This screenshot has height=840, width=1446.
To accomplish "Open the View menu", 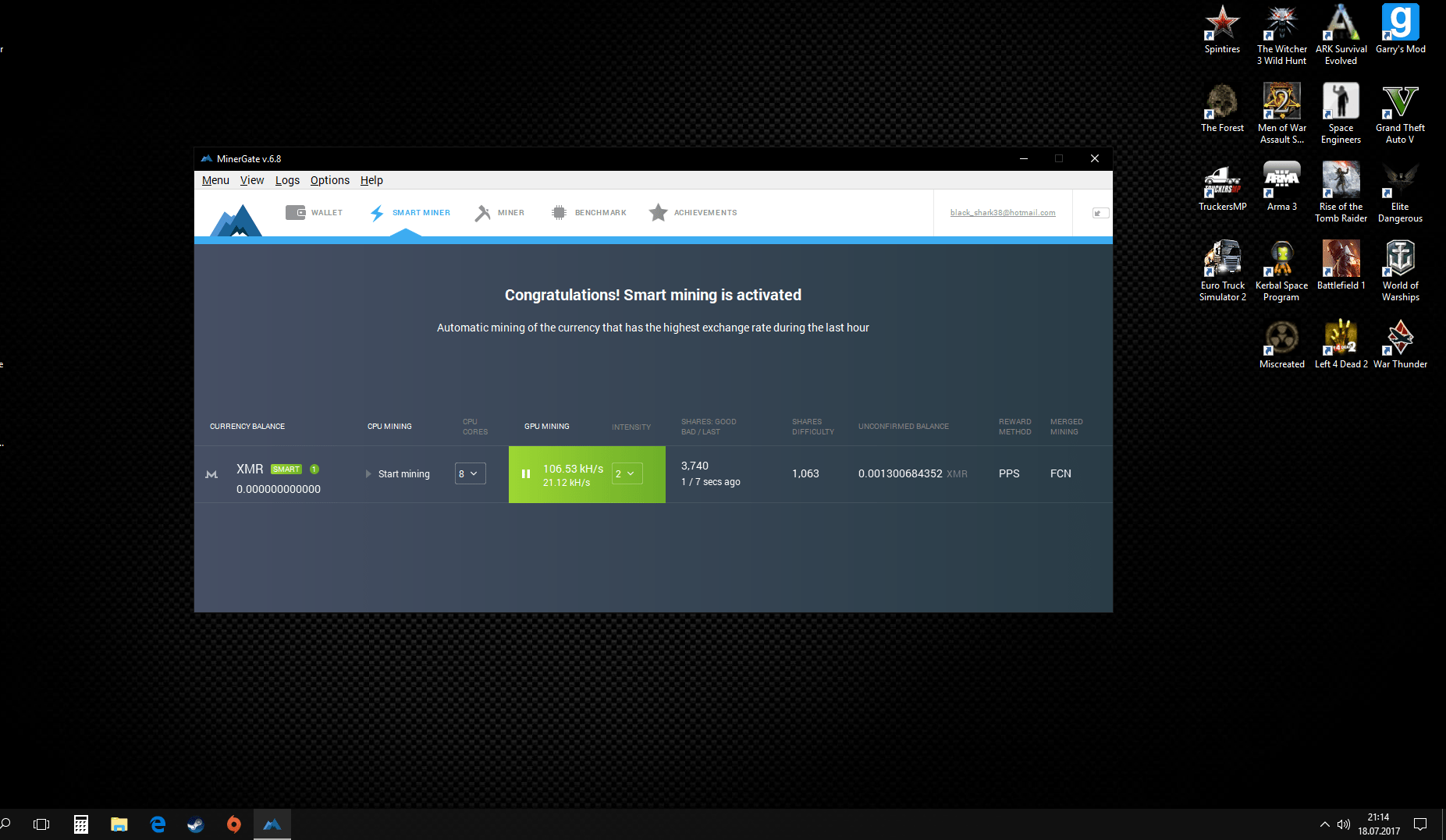I will click(252, 180).
